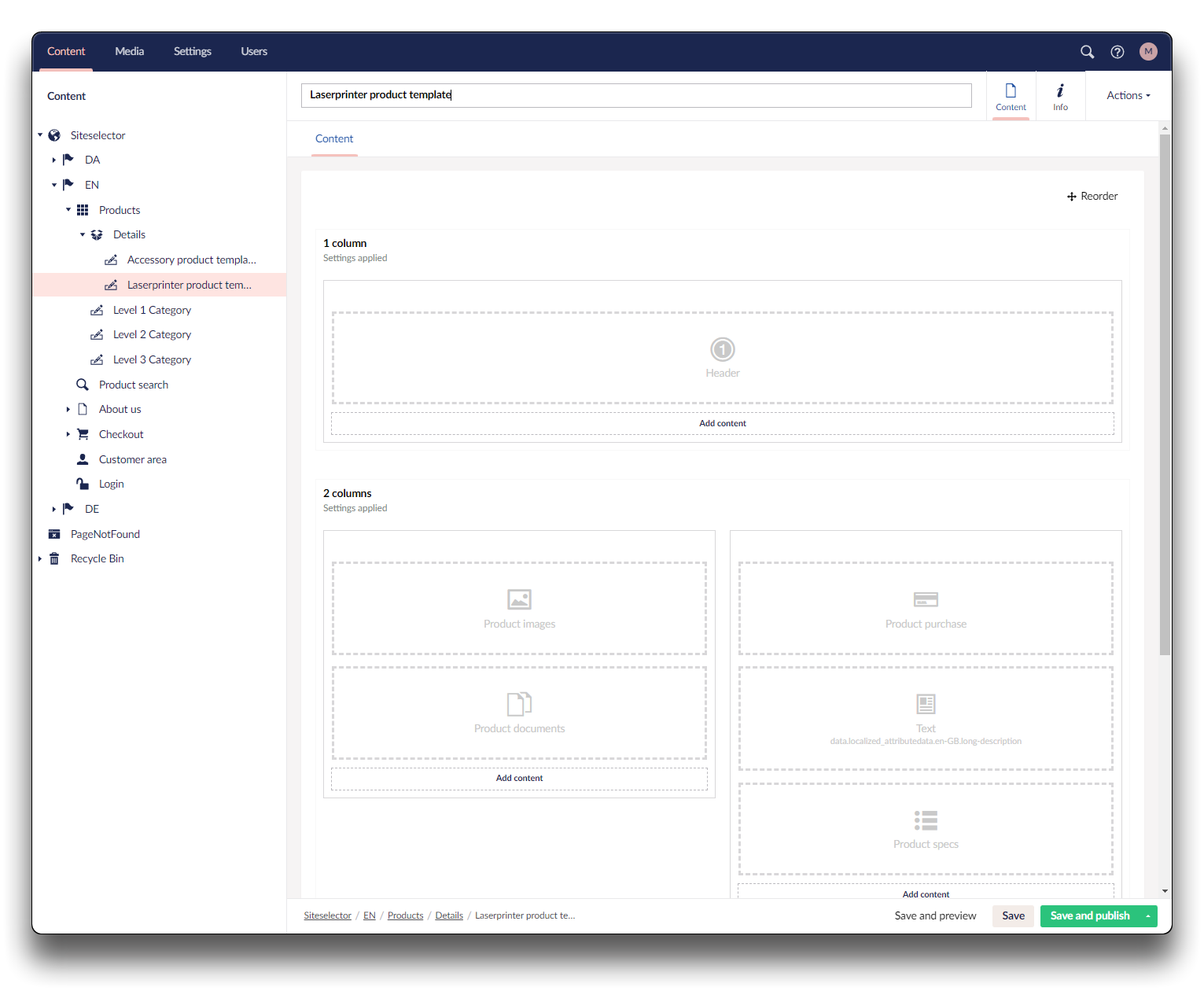Viewport: 1204px width, 991px height.
Task: Expand the Recycle Bin node
Action: click(x=40, y=559)
